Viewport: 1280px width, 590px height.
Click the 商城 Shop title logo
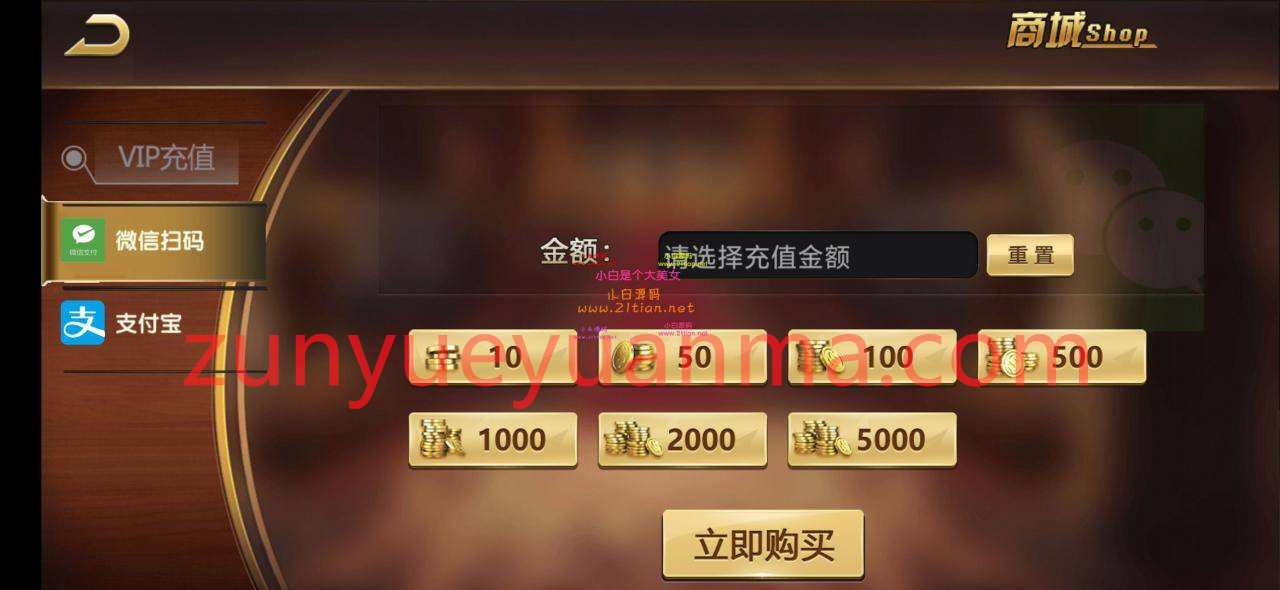1080,33
